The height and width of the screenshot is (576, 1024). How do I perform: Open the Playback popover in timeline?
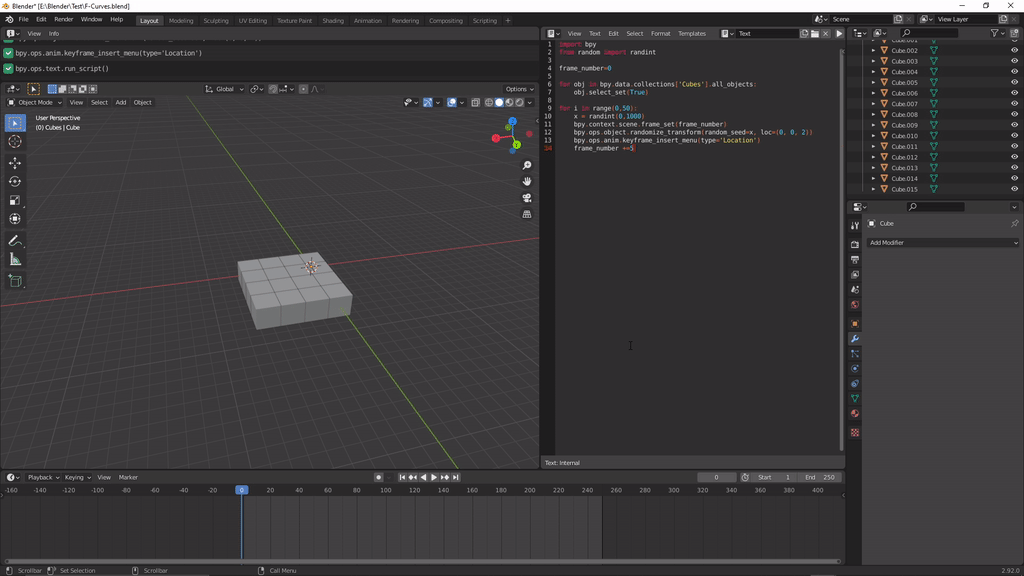42,477
